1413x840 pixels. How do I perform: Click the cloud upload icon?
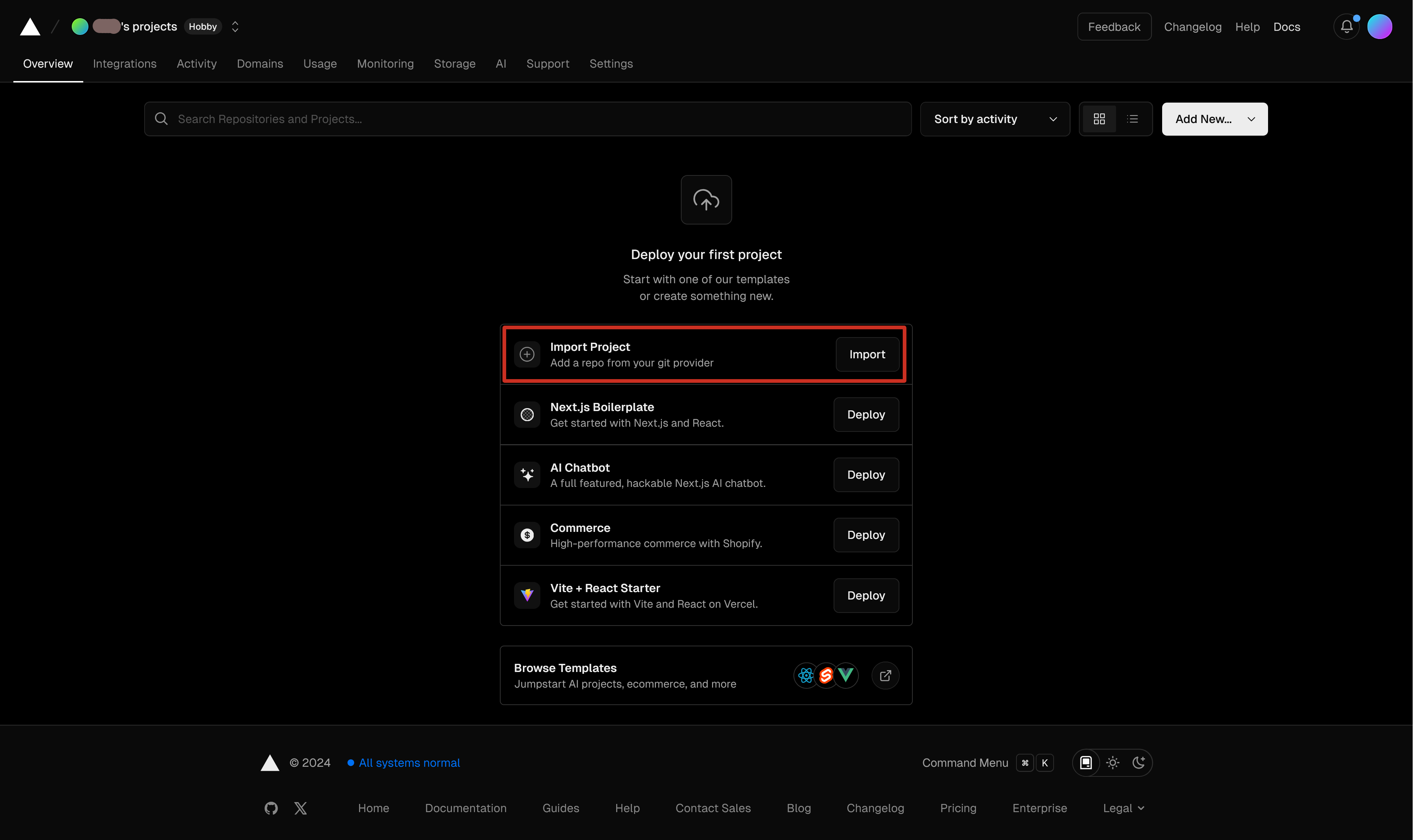pos(706,200)
